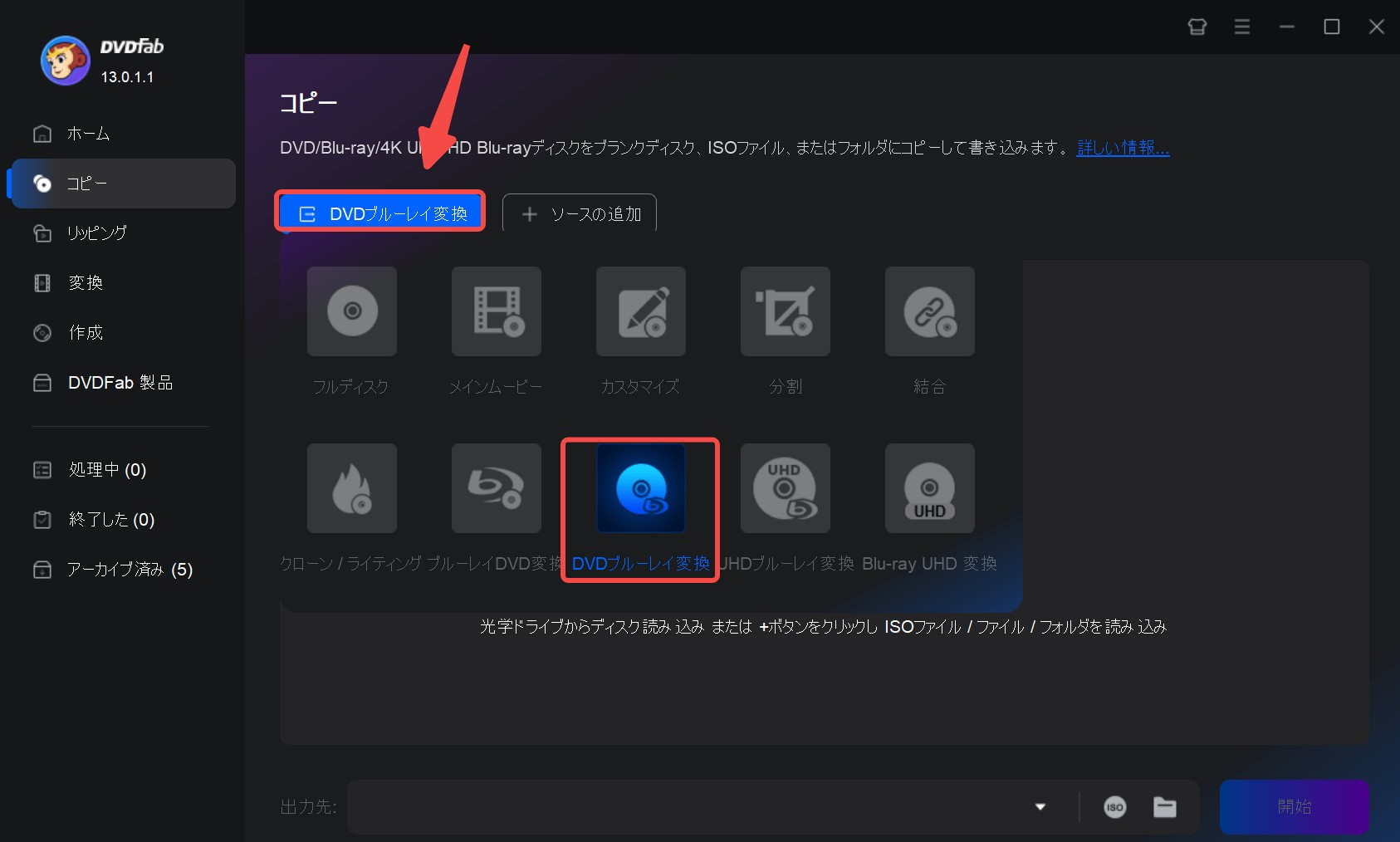Open the hamburger menu in title bar
1400x842 pixels.
1242,27
